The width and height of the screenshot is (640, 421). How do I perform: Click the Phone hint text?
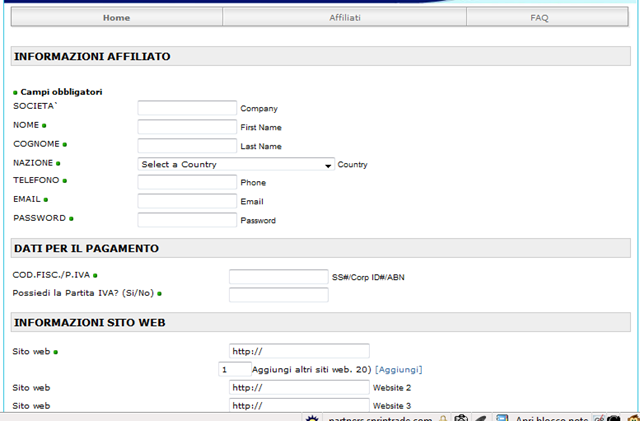(x=253, y=183)
